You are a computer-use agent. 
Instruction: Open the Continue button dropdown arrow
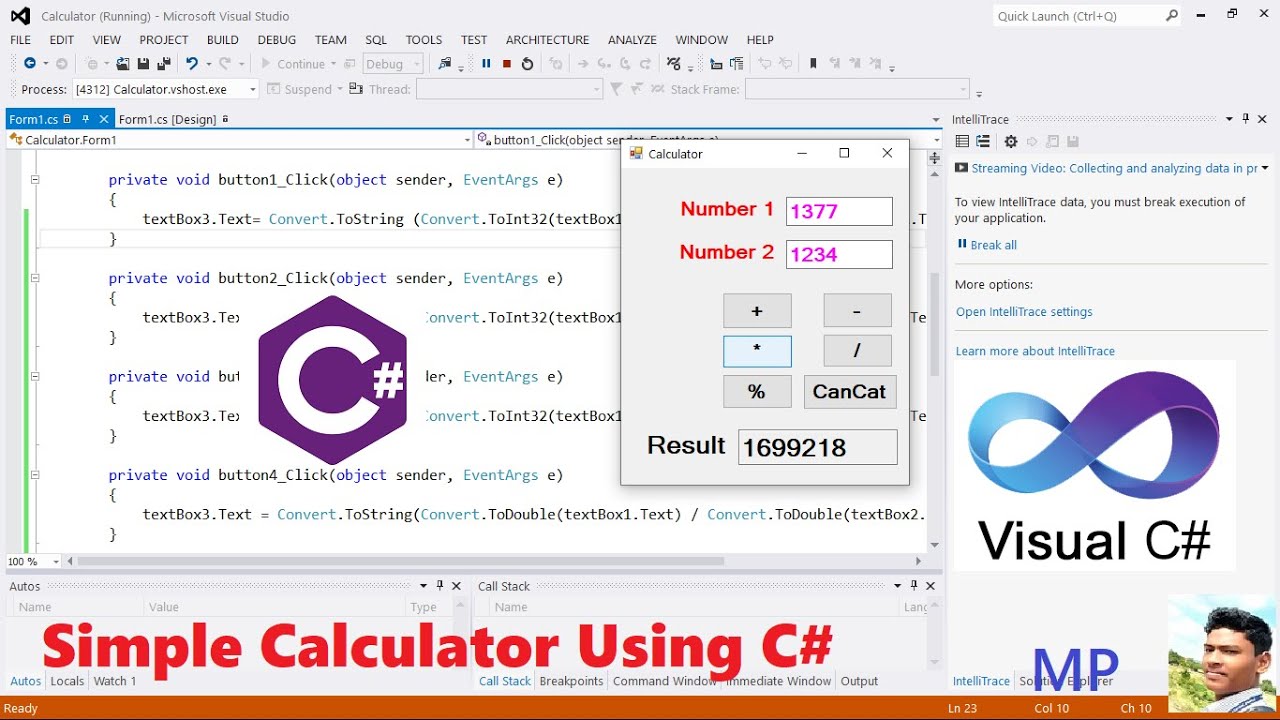tap(335, 64)
